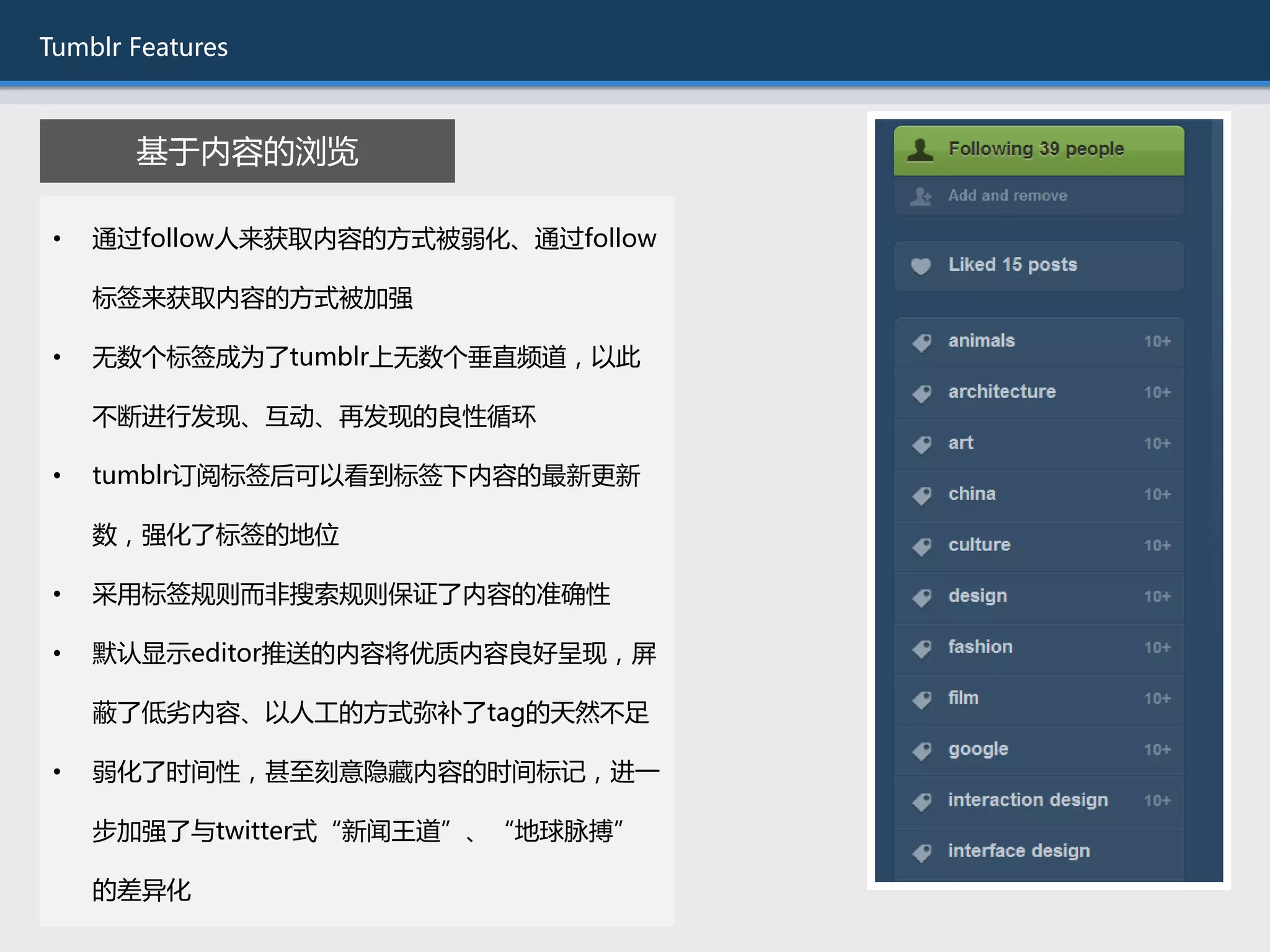Click the tag icon next to google

coord(922,750)
